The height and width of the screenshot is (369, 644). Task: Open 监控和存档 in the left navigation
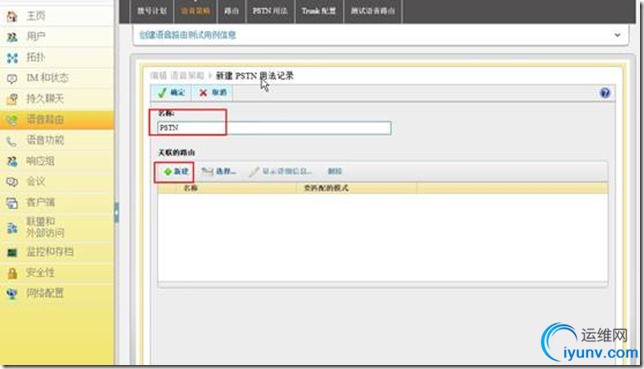pyautogui.click(x=57, y=252)
